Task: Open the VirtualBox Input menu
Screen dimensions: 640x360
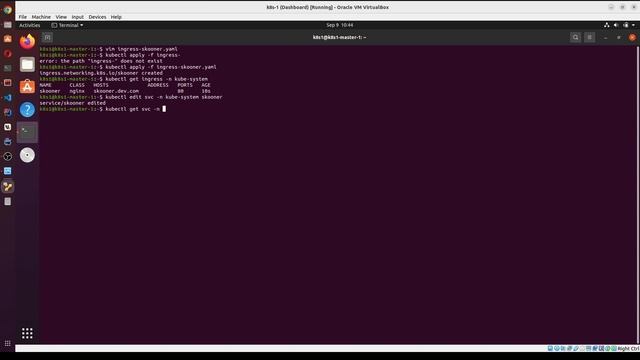Action: tap(78, 17)
